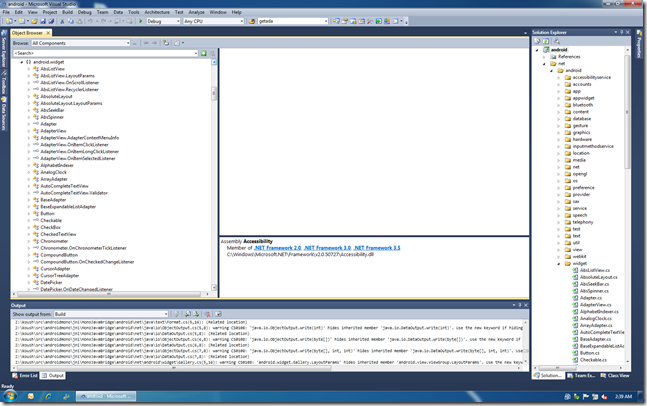This screenshot has width=647, height=406.
Task: Open the Windows Start menu
Action: point(9,397)
